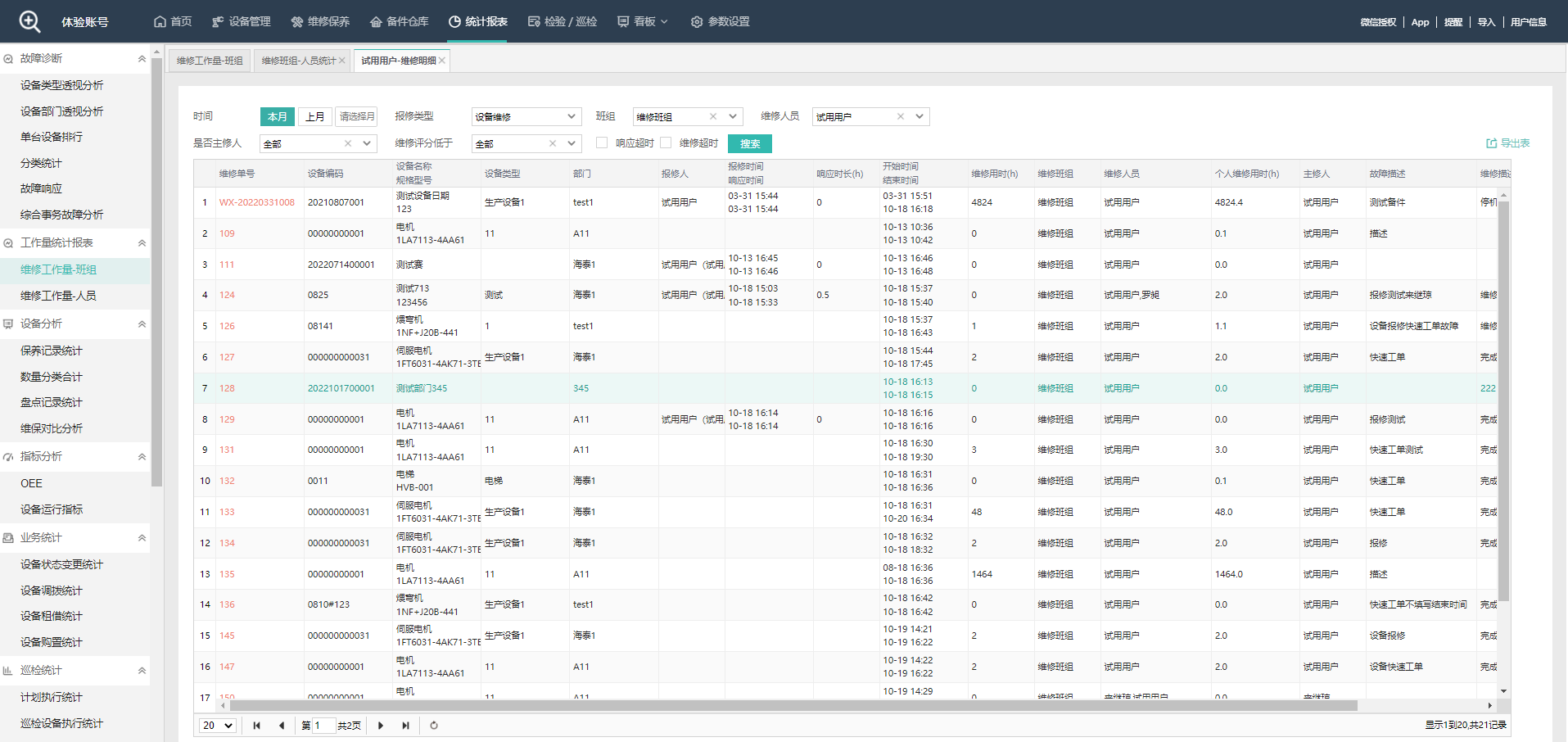
Task: Open 设备状态变更统计 sidebar item
Action: 62,564
